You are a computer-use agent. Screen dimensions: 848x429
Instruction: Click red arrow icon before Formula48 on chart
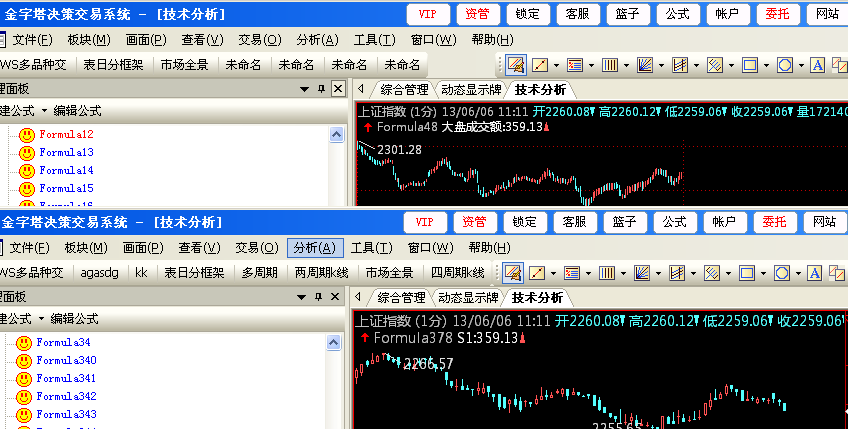coord(368,127)
